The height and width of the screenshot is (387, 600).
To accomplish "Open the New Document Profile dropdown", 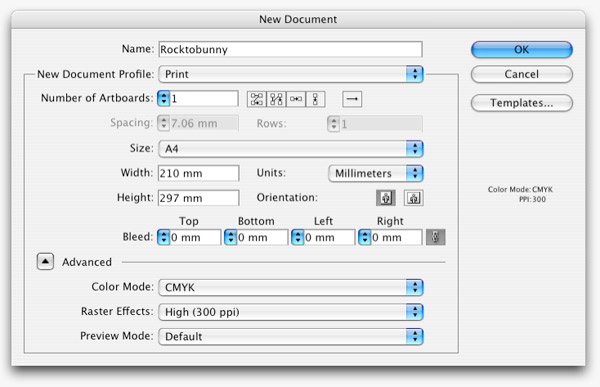I will (290, 74).
